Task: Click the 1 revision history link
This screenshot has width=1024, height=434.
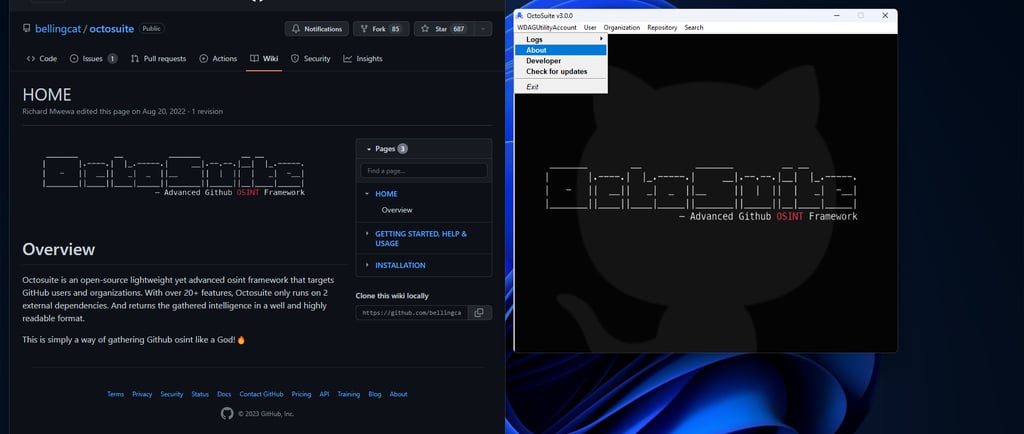Action: [x=207, y=112]
